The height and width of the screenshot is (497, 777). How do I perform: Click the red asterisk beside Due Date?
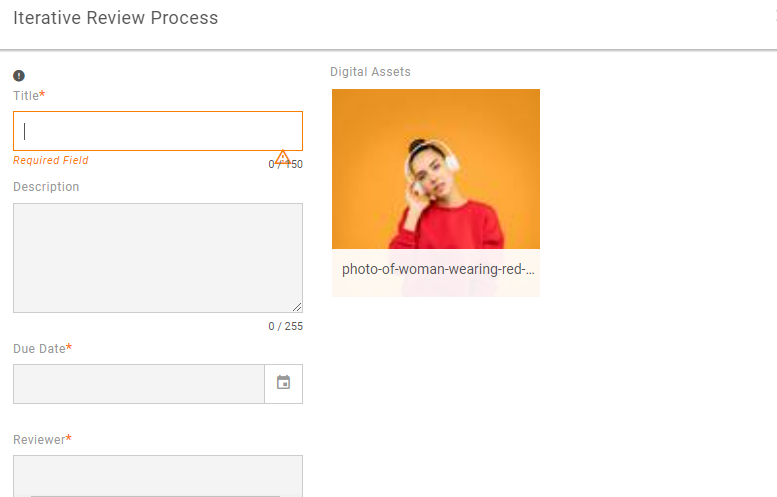(69, 348)
